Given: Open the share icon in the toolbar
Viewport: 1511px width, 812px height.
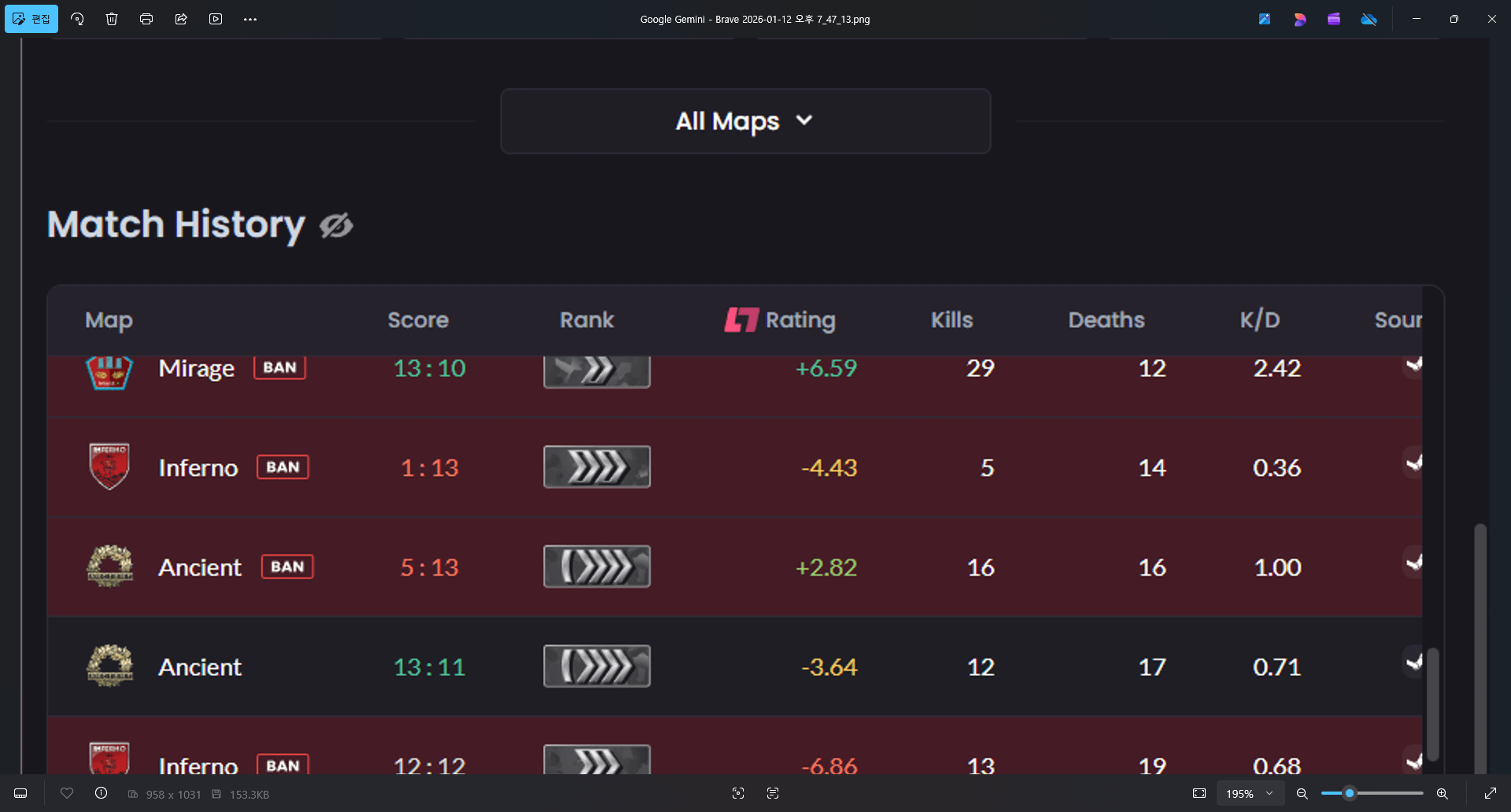Looking at the screenshot, I should 181,19.
